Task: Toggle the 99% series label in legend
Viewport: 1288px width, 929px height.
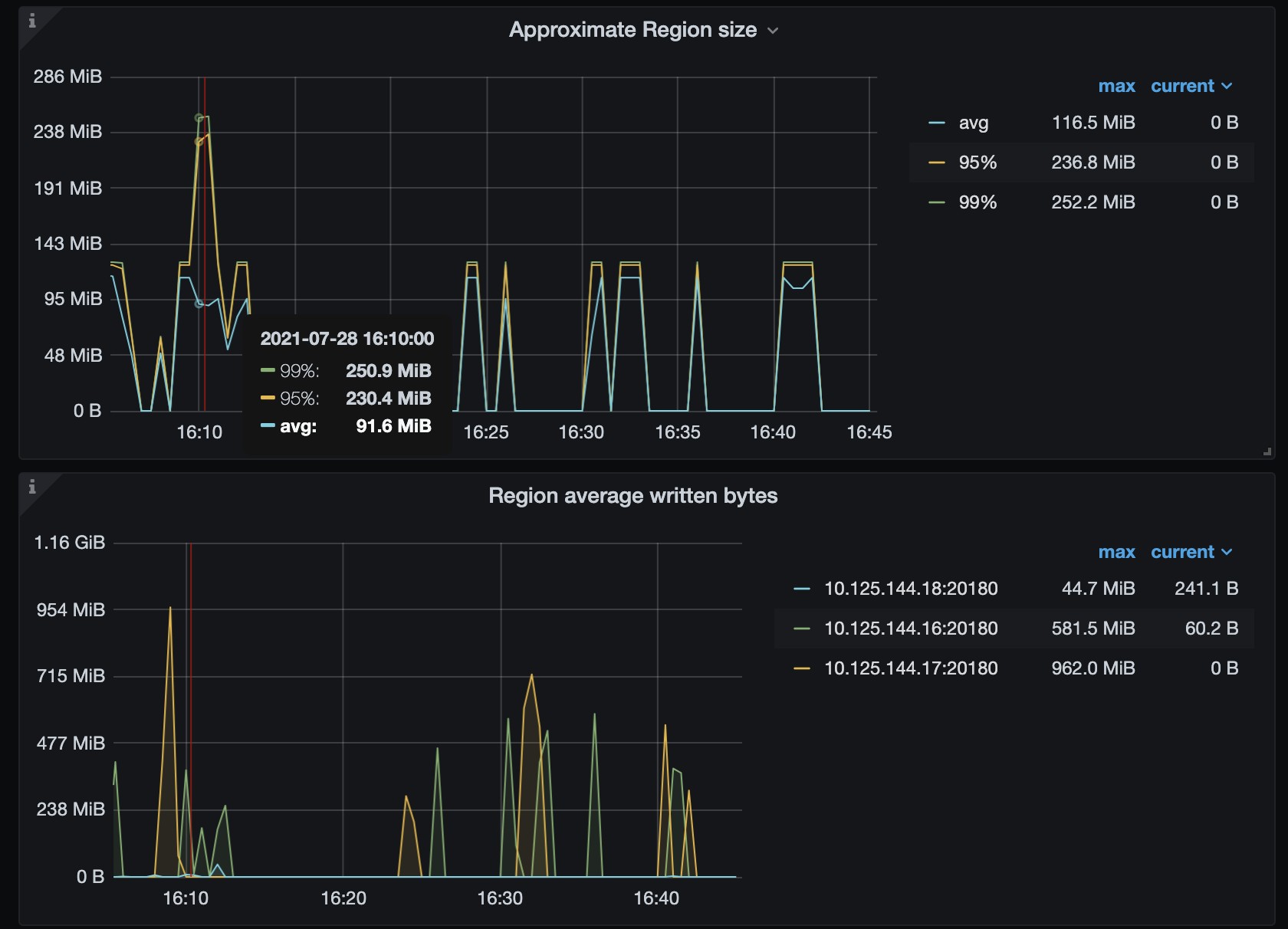Action: click(x=978, y=202)
